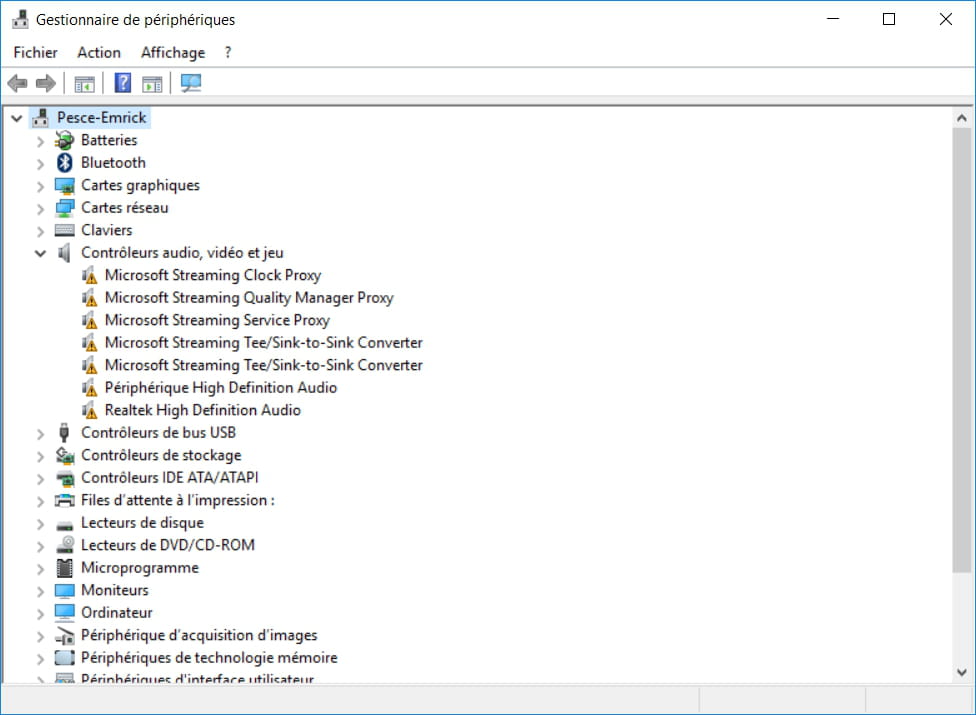Click the Moniteurs icon
Screen dimensions: 976x715
tap(64, 590)
